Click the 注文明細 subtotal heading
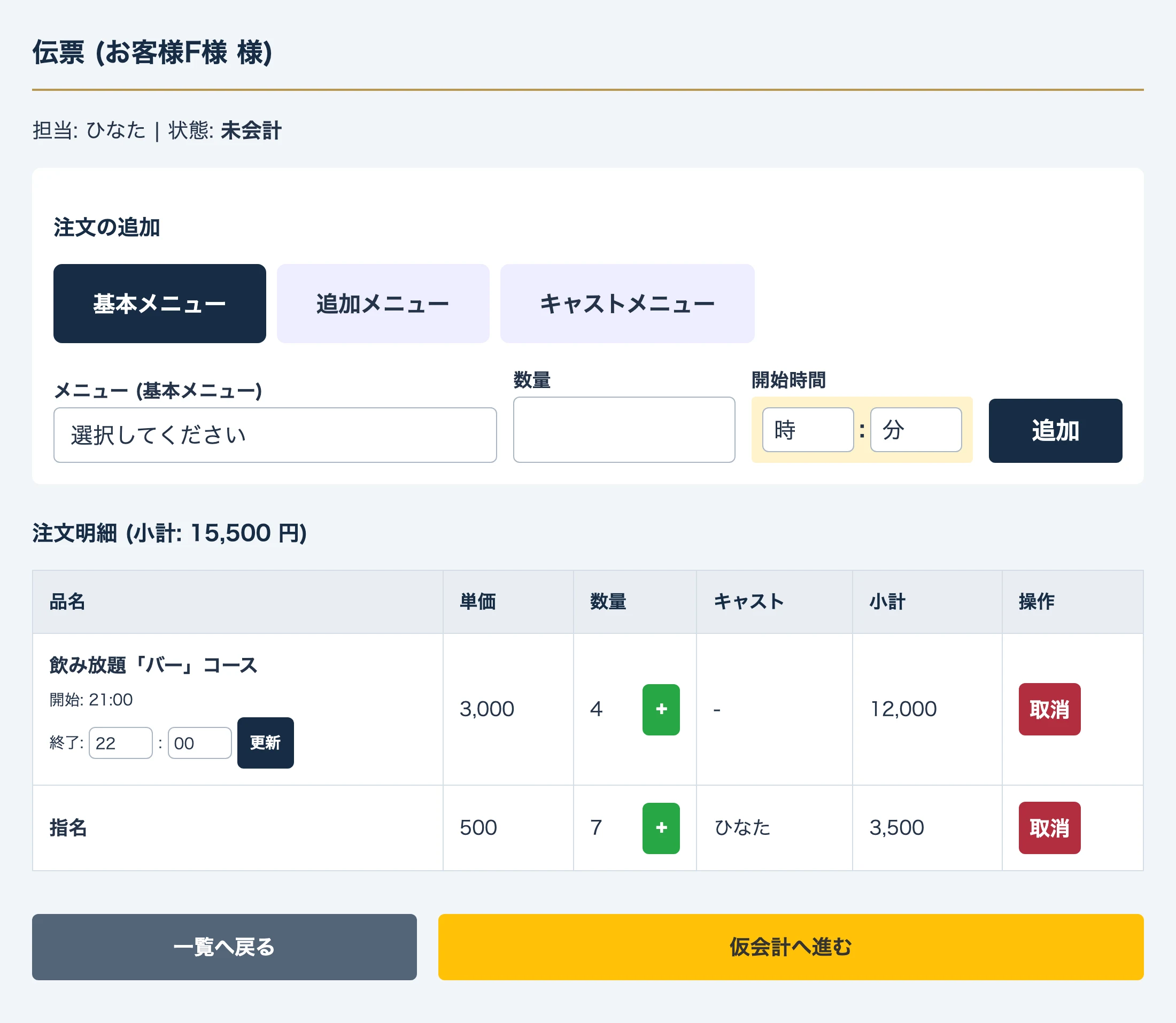The width and height of the screenshot is (1176, 1023). click(169, 533)
